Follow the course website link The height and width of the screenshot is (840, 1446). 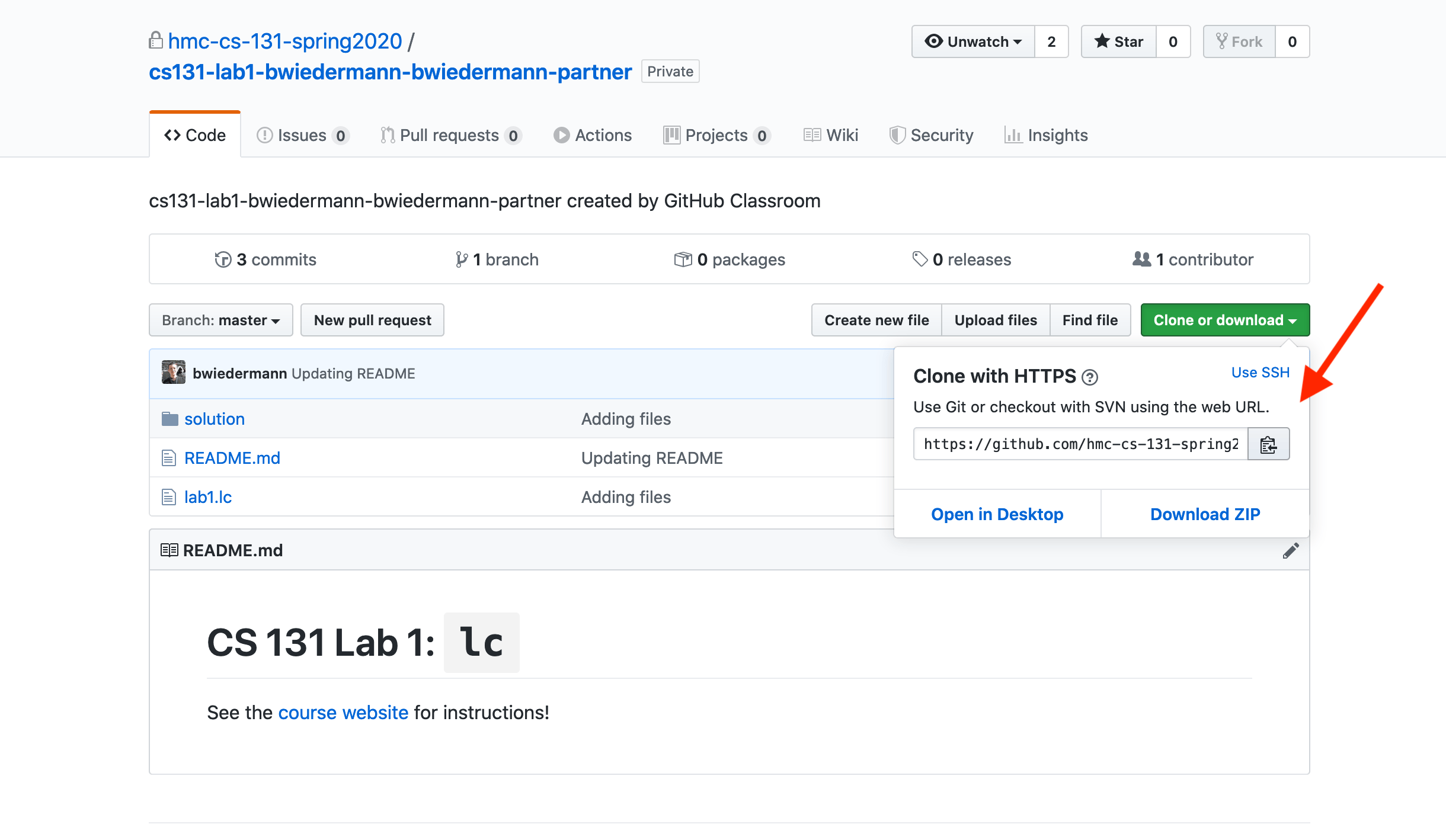tap(343, 712)
